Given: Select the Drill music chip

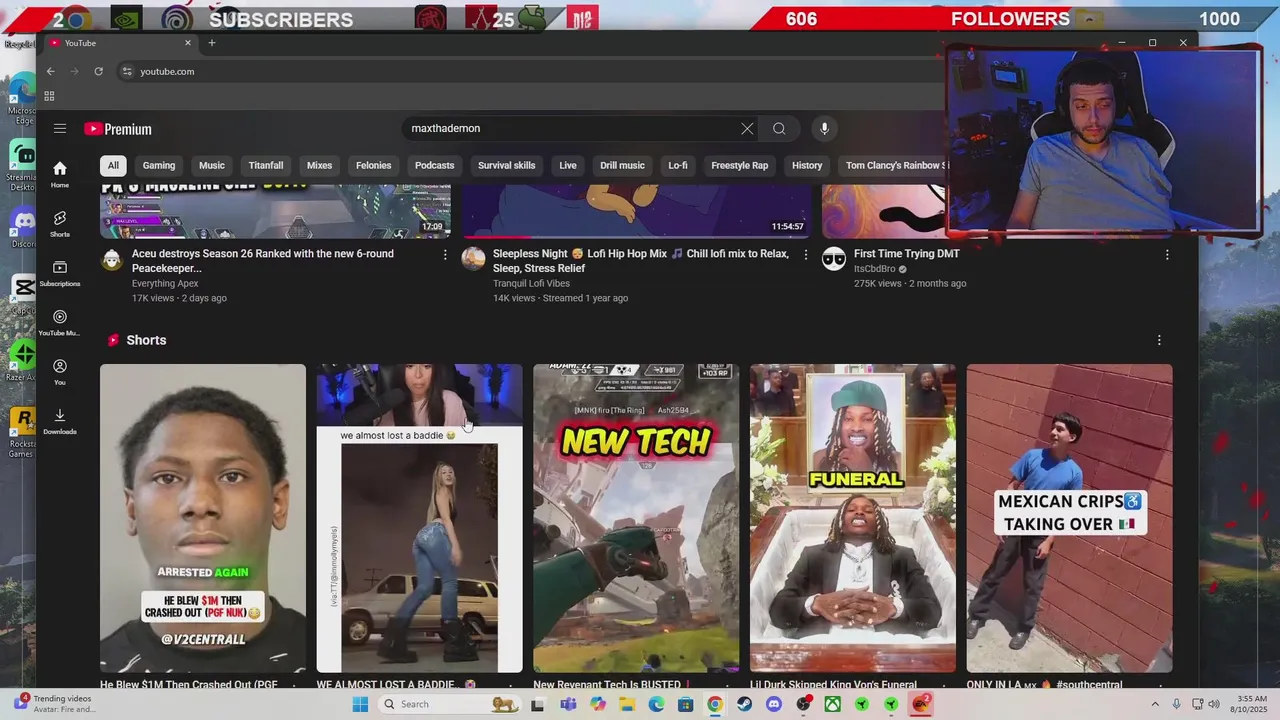Looking at the screenshot, I should tap(622, 165).
